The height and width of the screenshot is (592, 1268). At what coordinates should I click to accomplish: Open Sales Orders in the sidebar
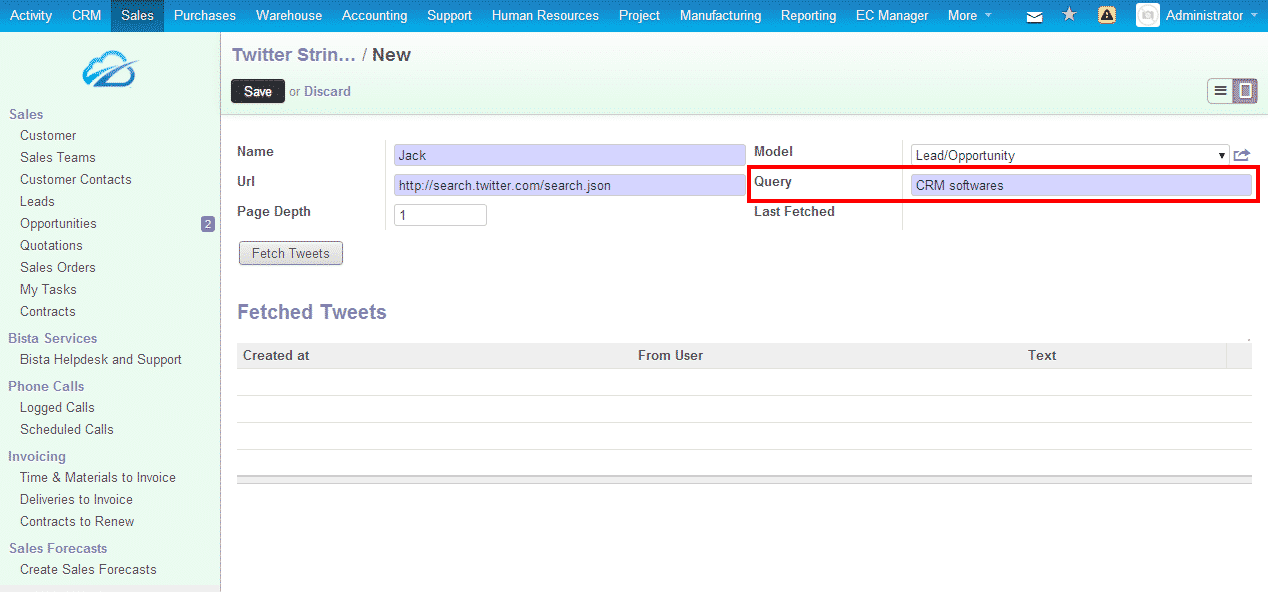point(58,267)
